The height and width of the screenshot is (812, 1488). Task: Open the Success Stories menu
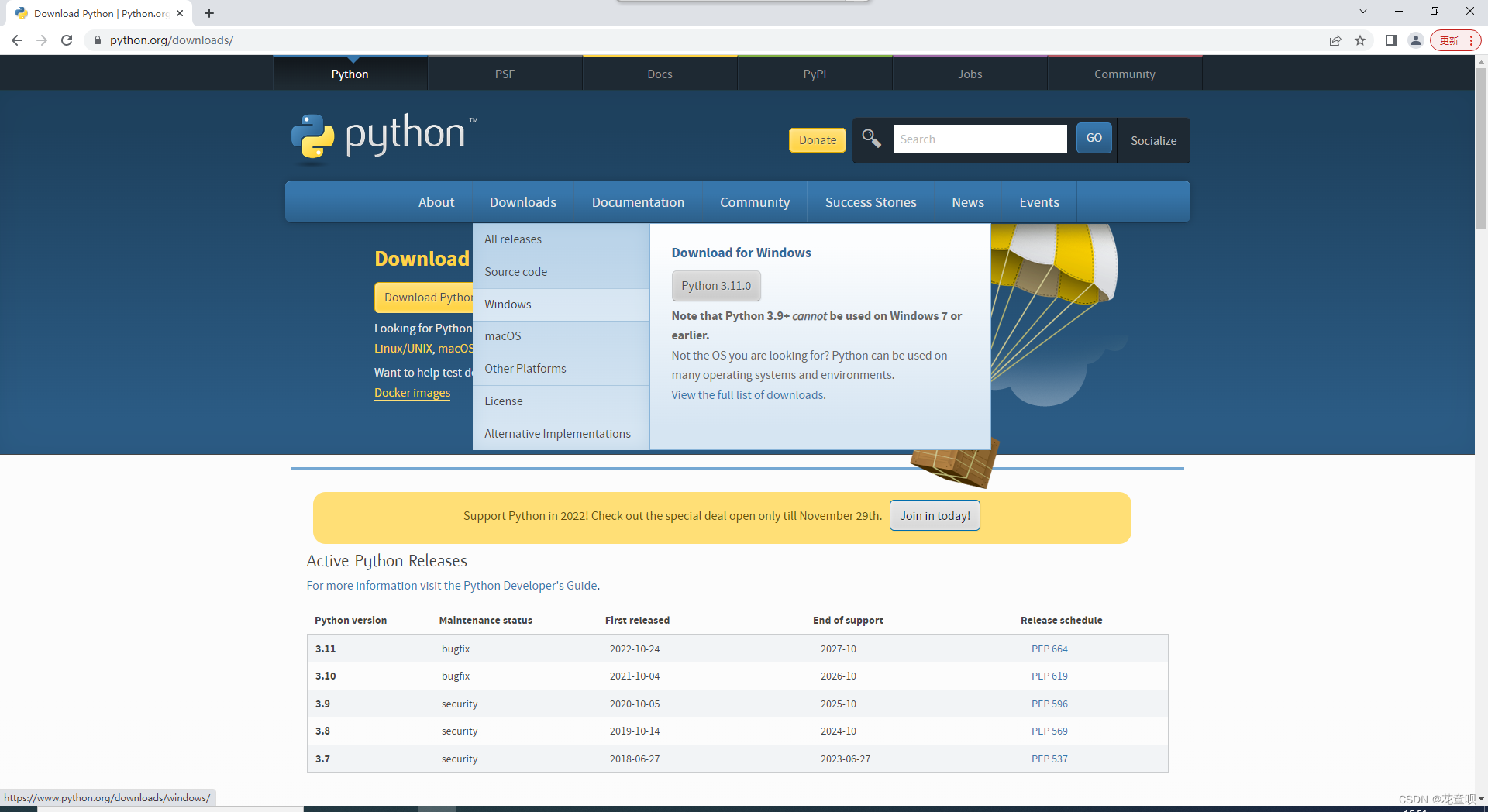[x=870, y=202]
